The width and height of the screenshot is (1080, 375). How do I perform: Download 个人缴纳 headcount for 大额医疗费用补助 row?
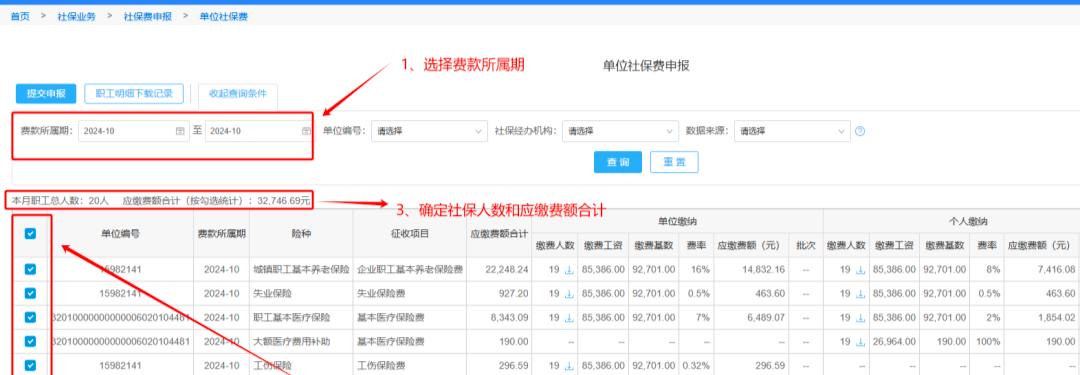860,342
